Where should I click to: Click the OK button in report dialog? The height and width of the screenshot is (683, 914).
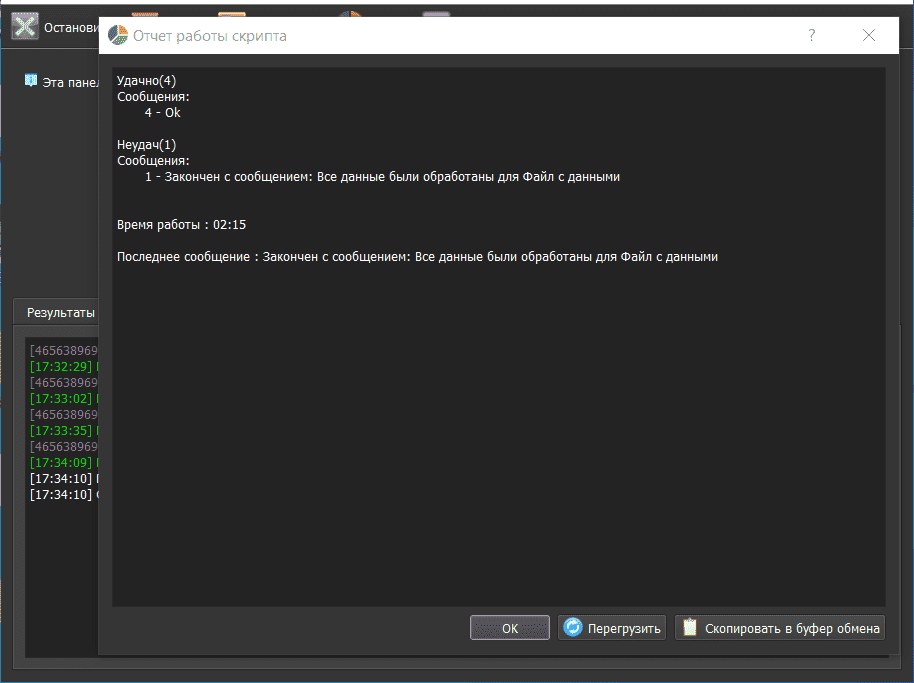coord(509,628)
